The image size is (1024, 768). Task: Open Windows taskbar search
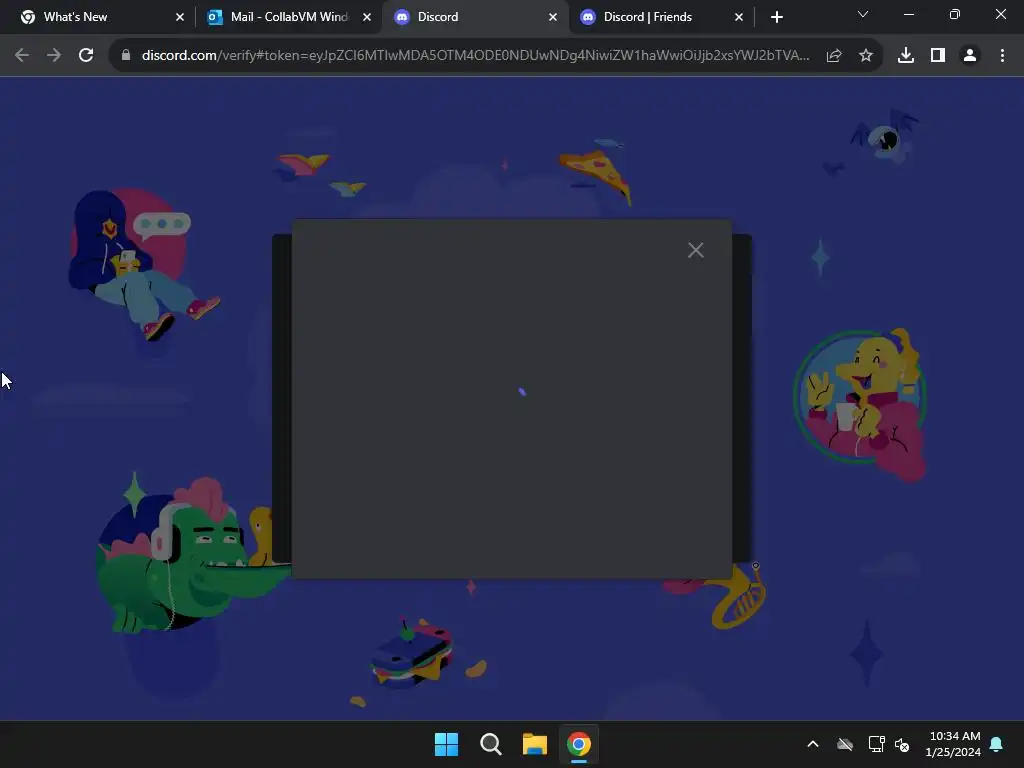[490, 744]
